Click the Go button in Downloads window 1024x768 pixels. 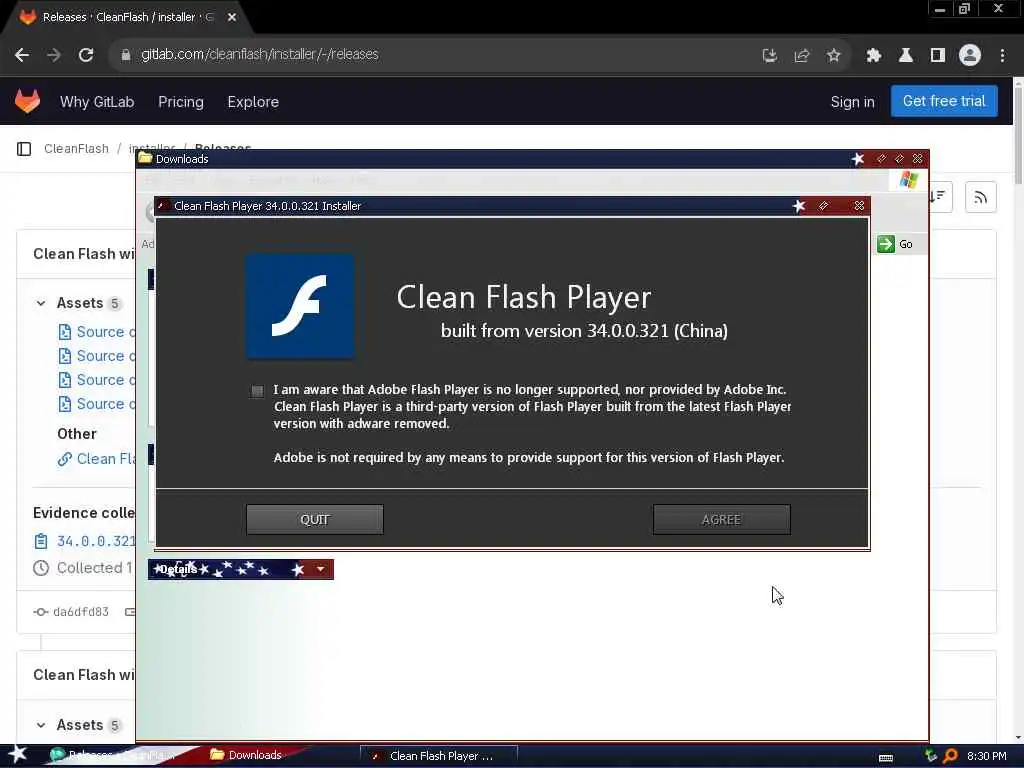coord(896,244)
